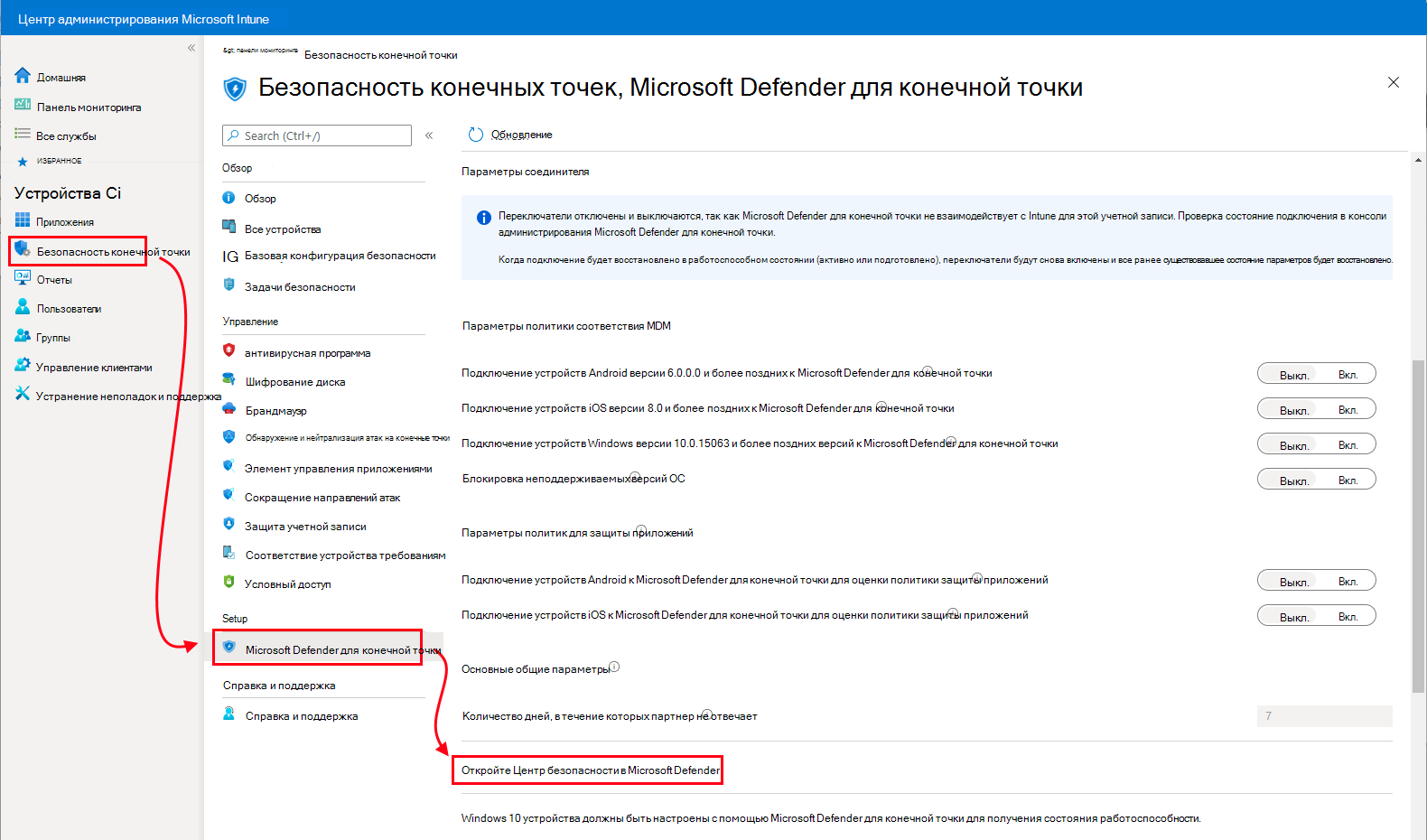The image size is (1427, 840).
Task: Click the Сокращение направлений атак icon
Action: pyautogui.click(x=229, y=495)
